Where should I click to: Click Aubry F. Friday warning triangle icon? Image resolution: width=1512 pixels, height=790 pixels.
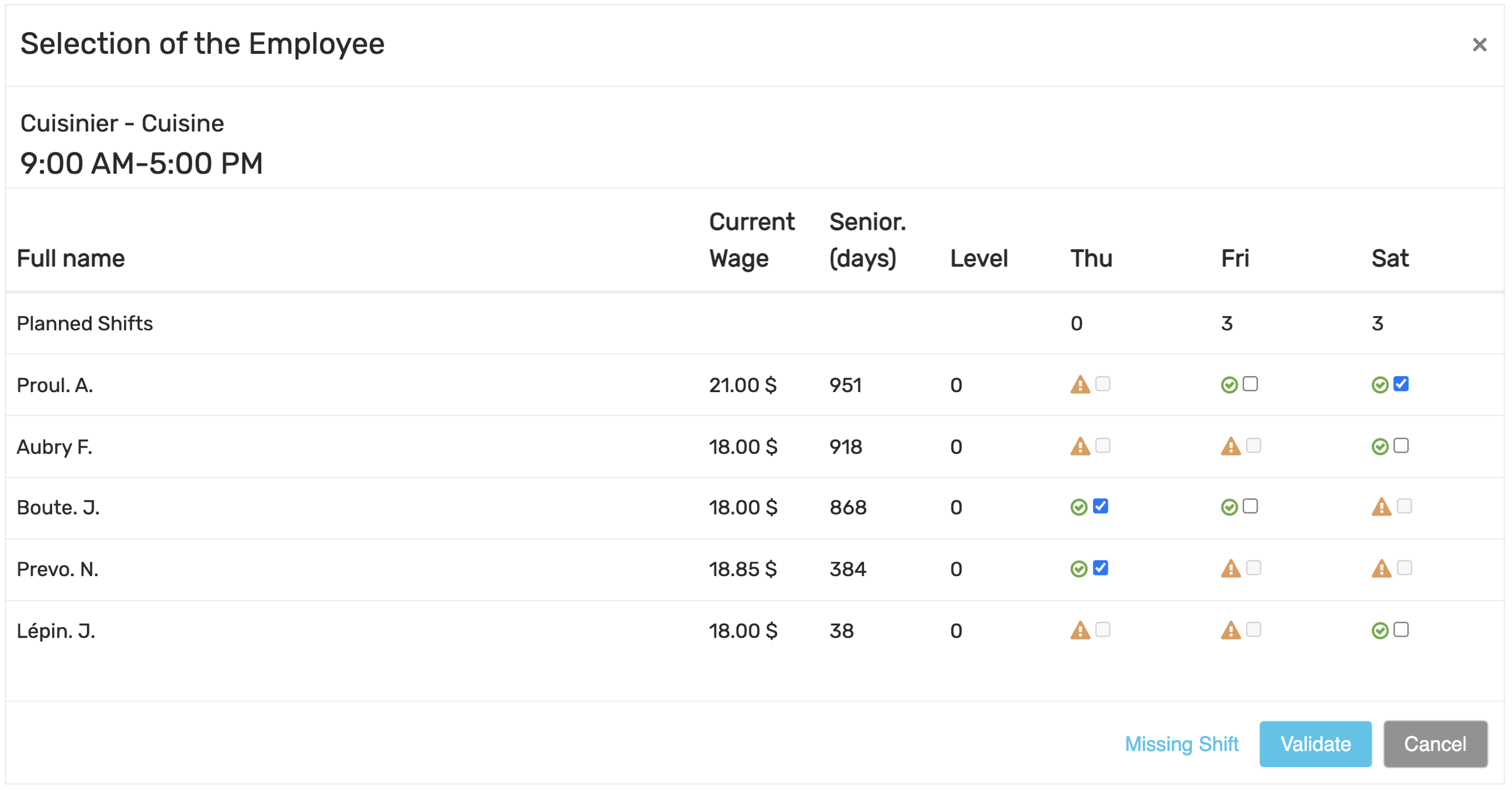[x=1230, y=446]
